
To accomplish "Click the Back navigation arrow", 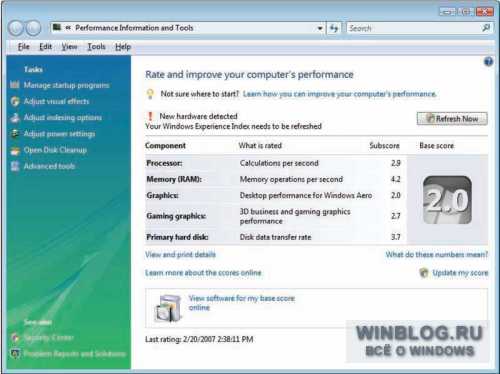I will 16,28.
